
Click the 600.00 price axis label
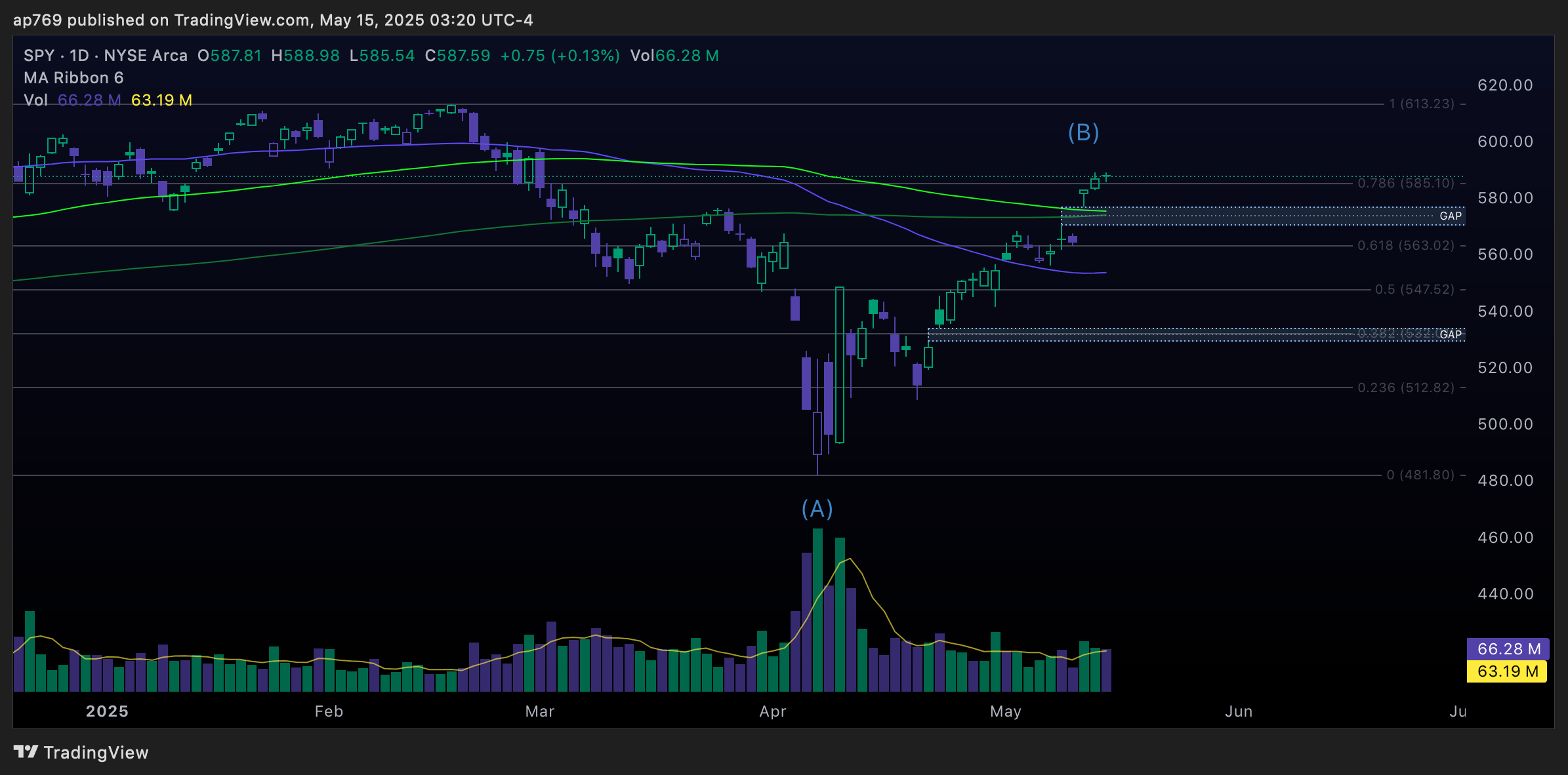tap(1505, 142)
